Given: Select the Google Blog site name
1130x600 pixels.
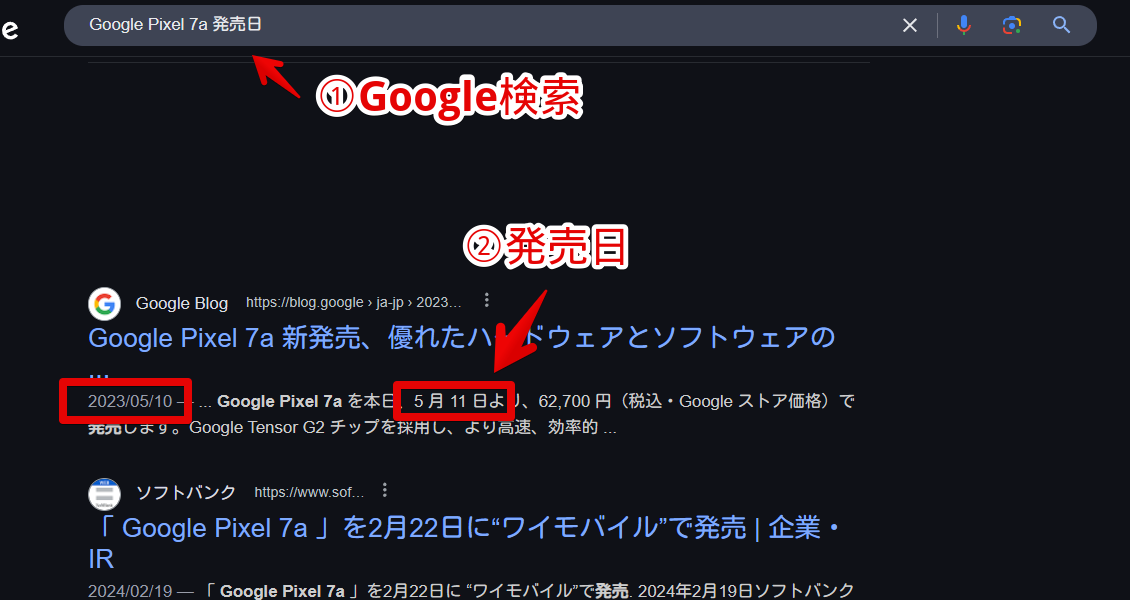Looking at the screenshot, I should coord(182,303).
